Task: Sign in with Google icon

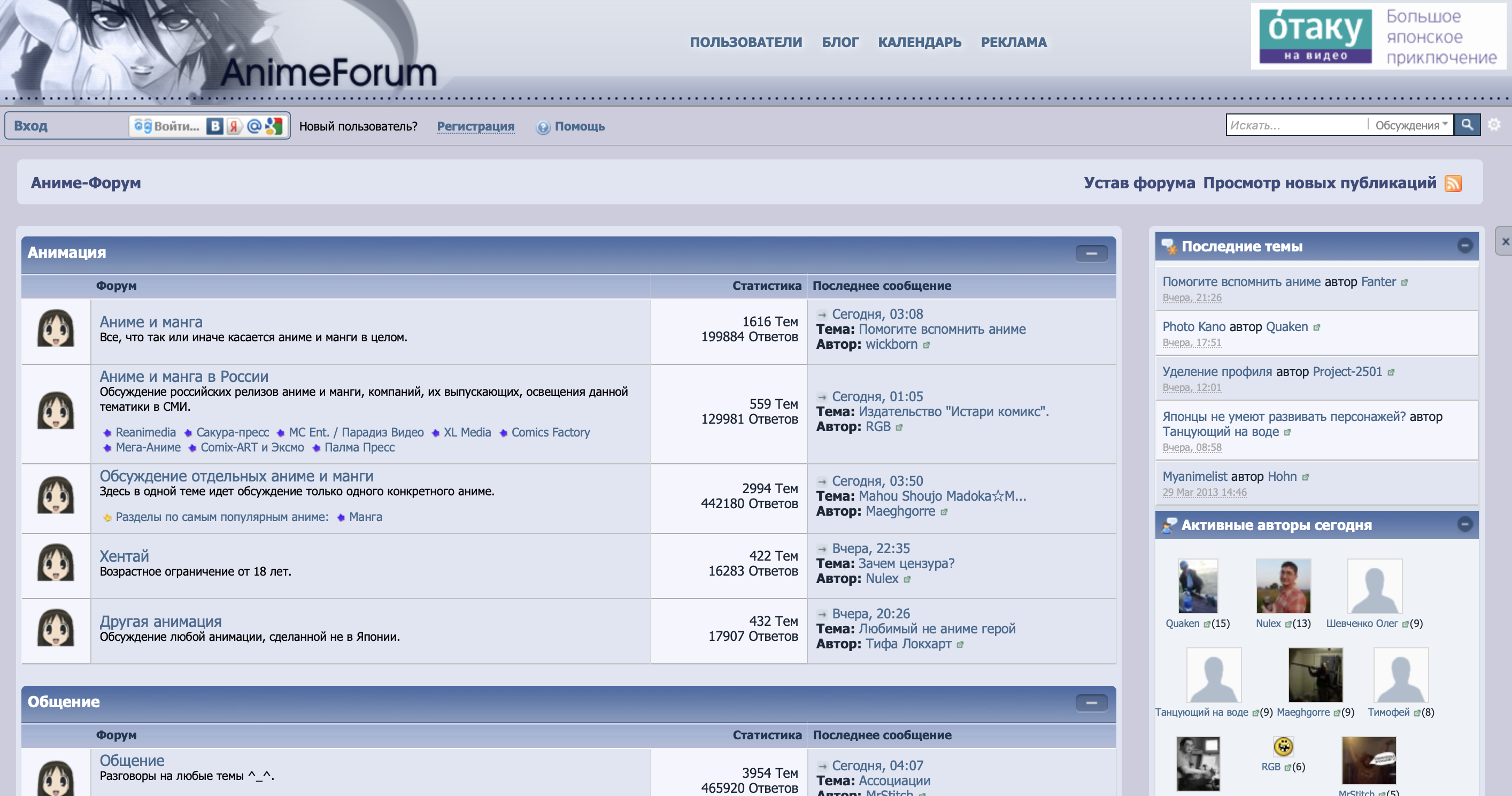Action: coord(274,126)
